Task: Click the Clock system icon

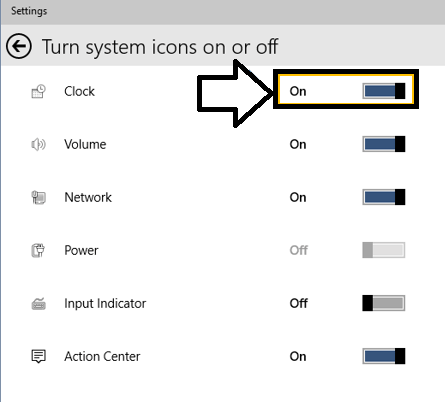Action: pos(38,91)
